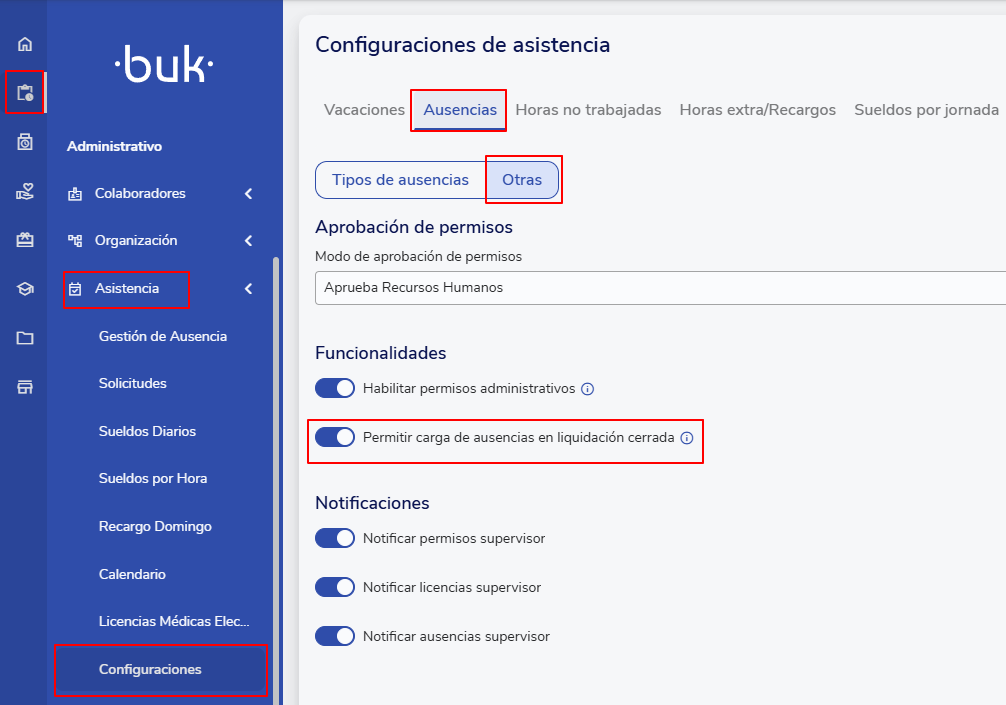Open the Horas extra/Recargos tab
This screenshot has width=1006, height=705.
(757, 110)
